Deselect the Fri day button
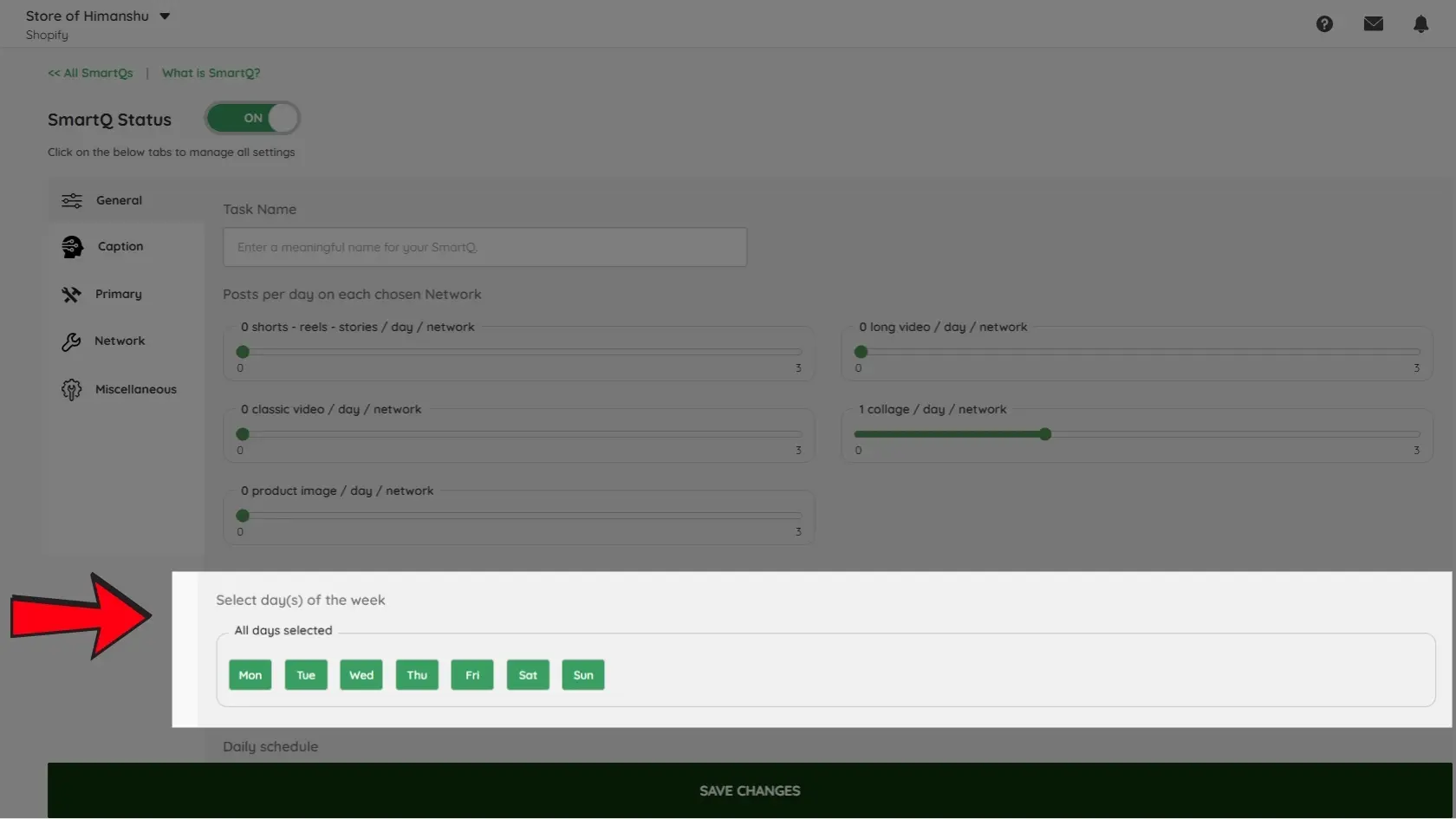The width and height of the screenshot is (1456, 819). [x=472, y=675]
